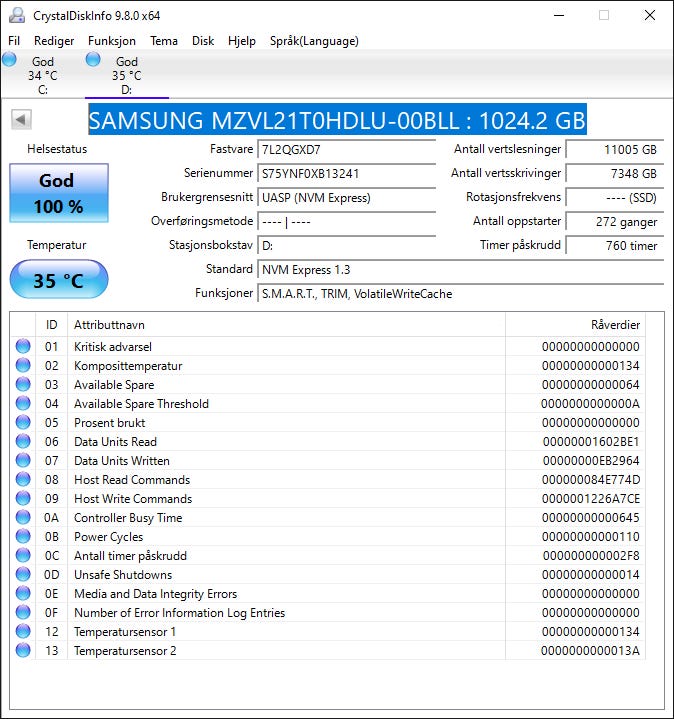This screenshot has height=719, width=674.
Task: Click status orb for Temperatursensor 1 row
Action: (23, 631)
